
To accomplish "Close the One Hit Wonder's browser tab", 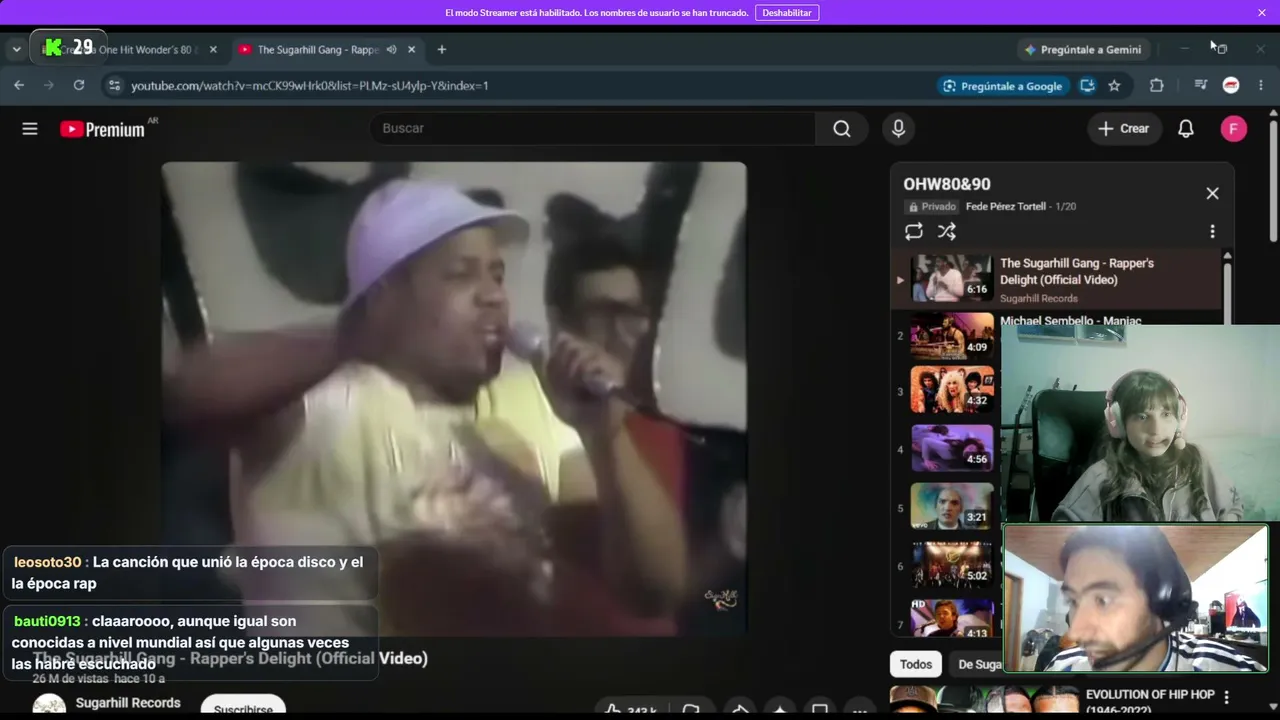I will (213, 50).
